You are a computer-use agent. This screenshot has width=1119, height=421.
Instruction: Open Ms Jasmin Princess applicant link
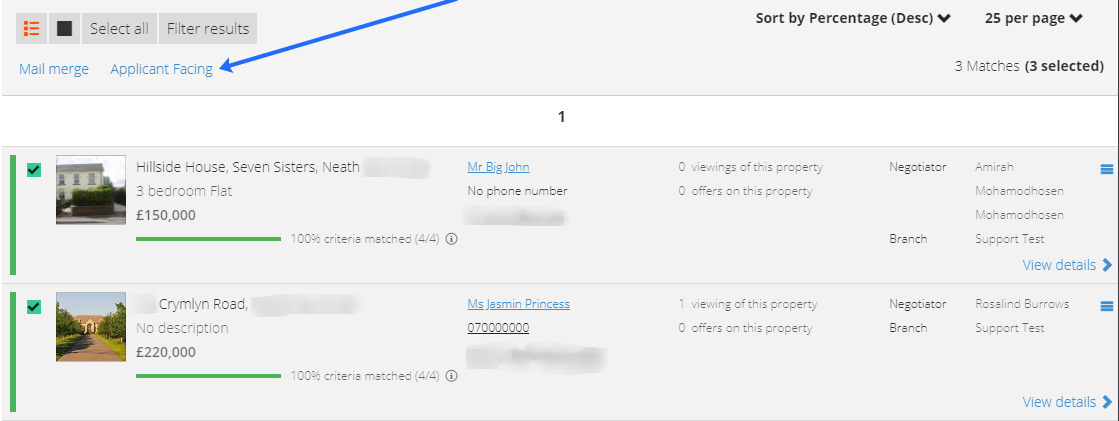click(x=519, y=304)
